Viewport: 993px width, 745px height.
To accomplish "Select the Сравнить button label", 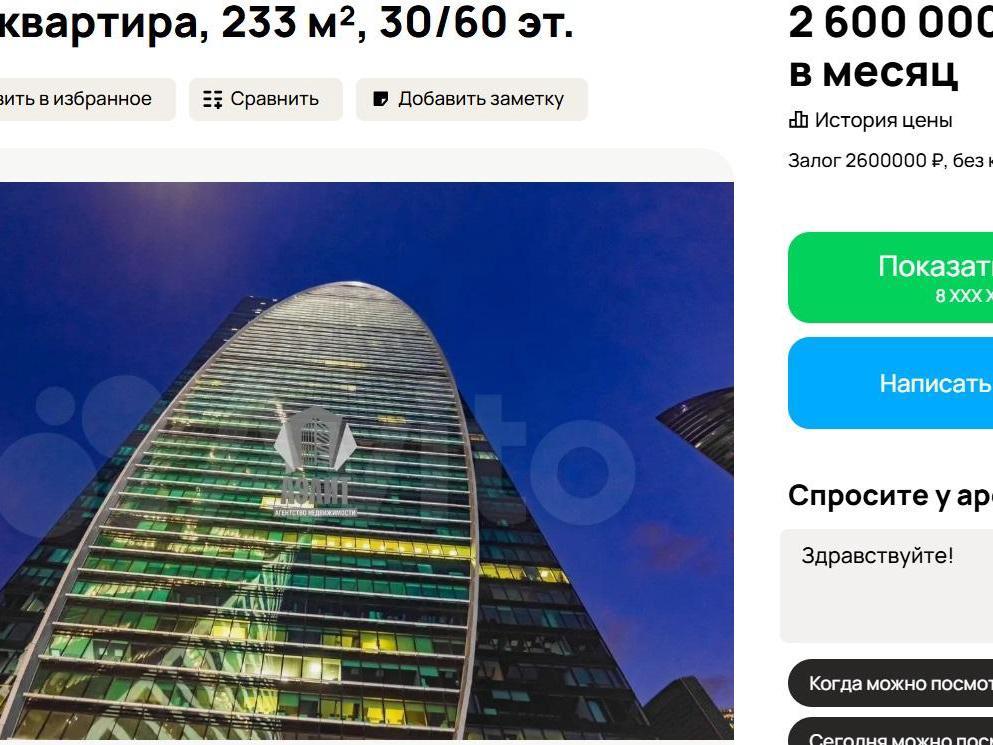I will pos(274,99).
